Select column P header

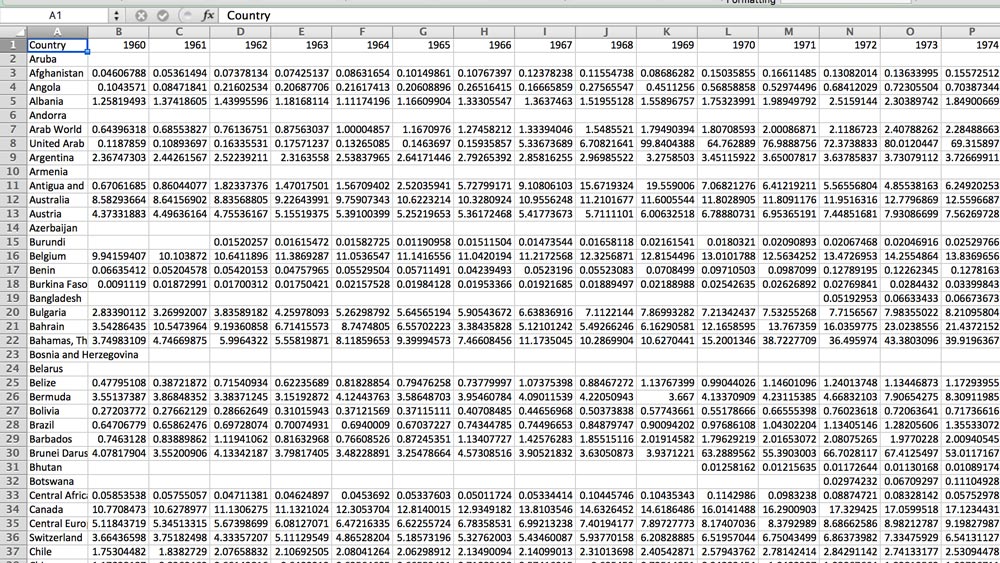(x=971, y=31)
